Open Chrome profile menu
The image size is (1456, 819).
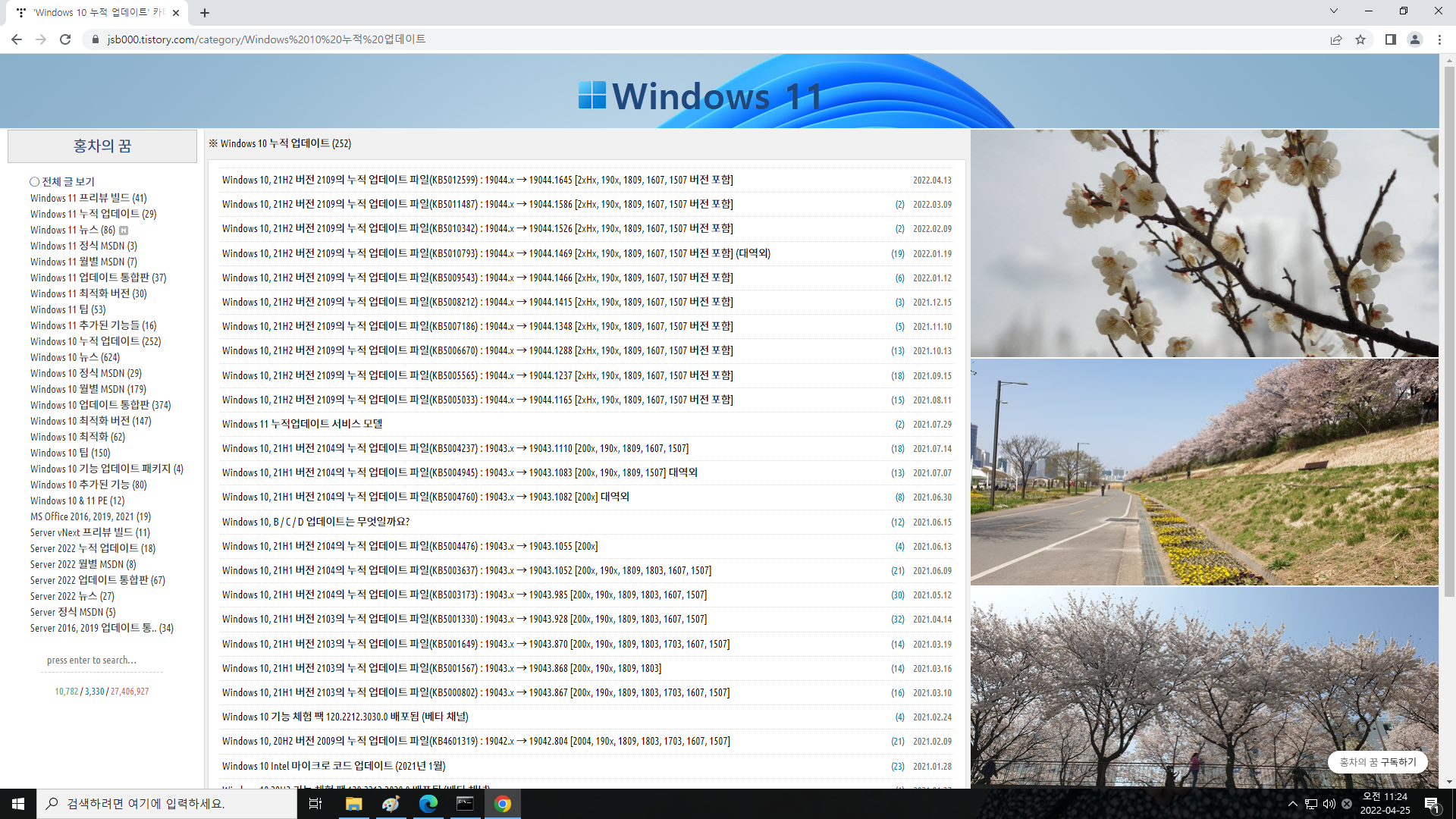(1415, 39)
